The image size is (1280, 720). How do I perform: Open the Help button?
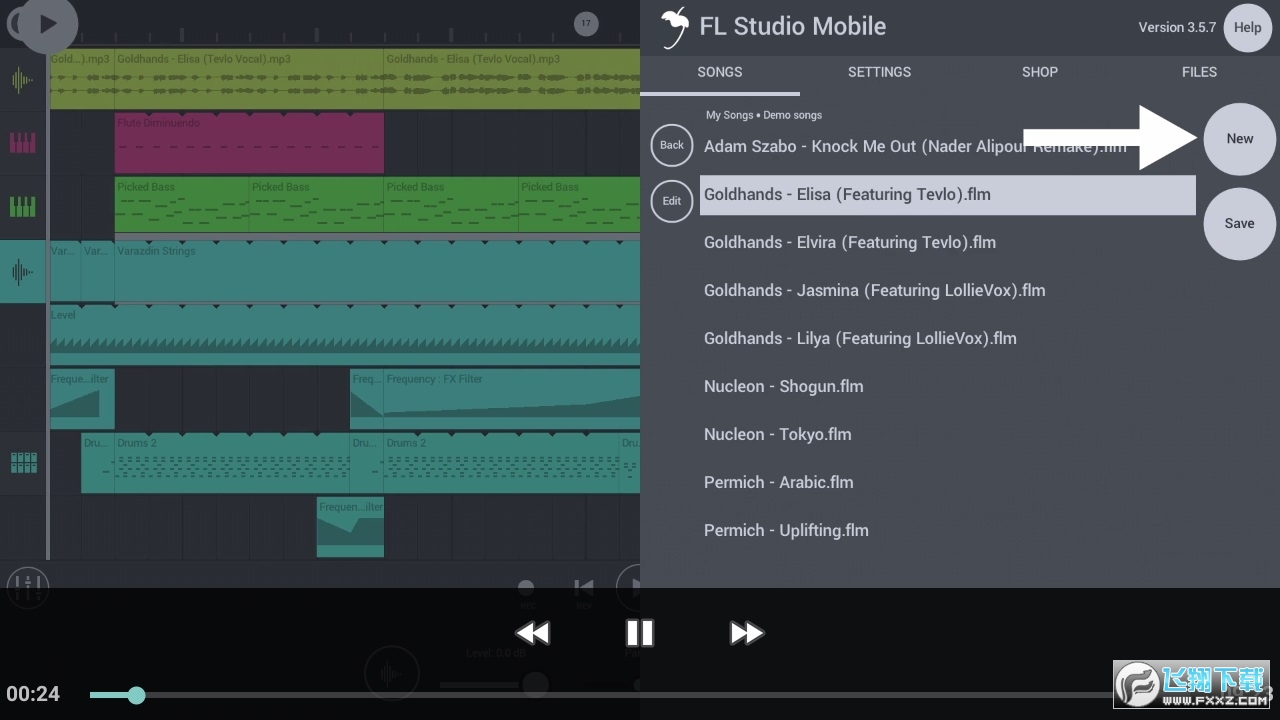click(1247, 28)
